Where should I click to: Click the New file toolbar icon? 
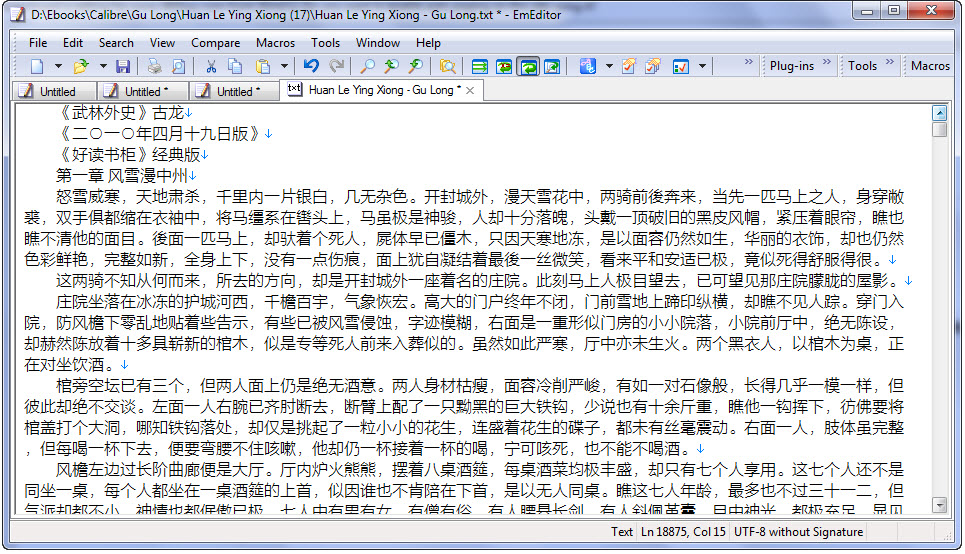coord(36,66)
